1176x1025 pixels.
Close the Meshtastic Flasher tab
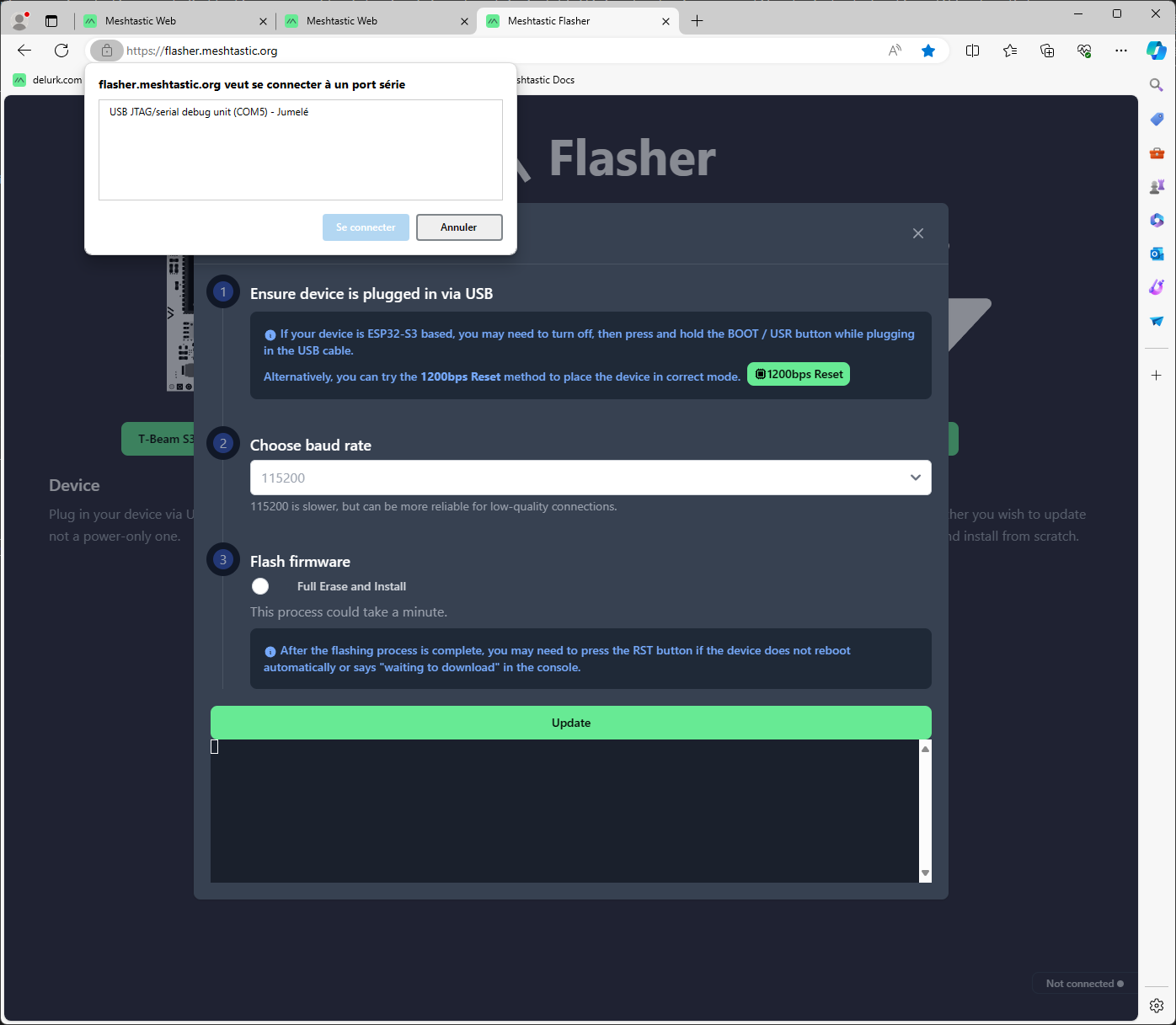[666, 21]
